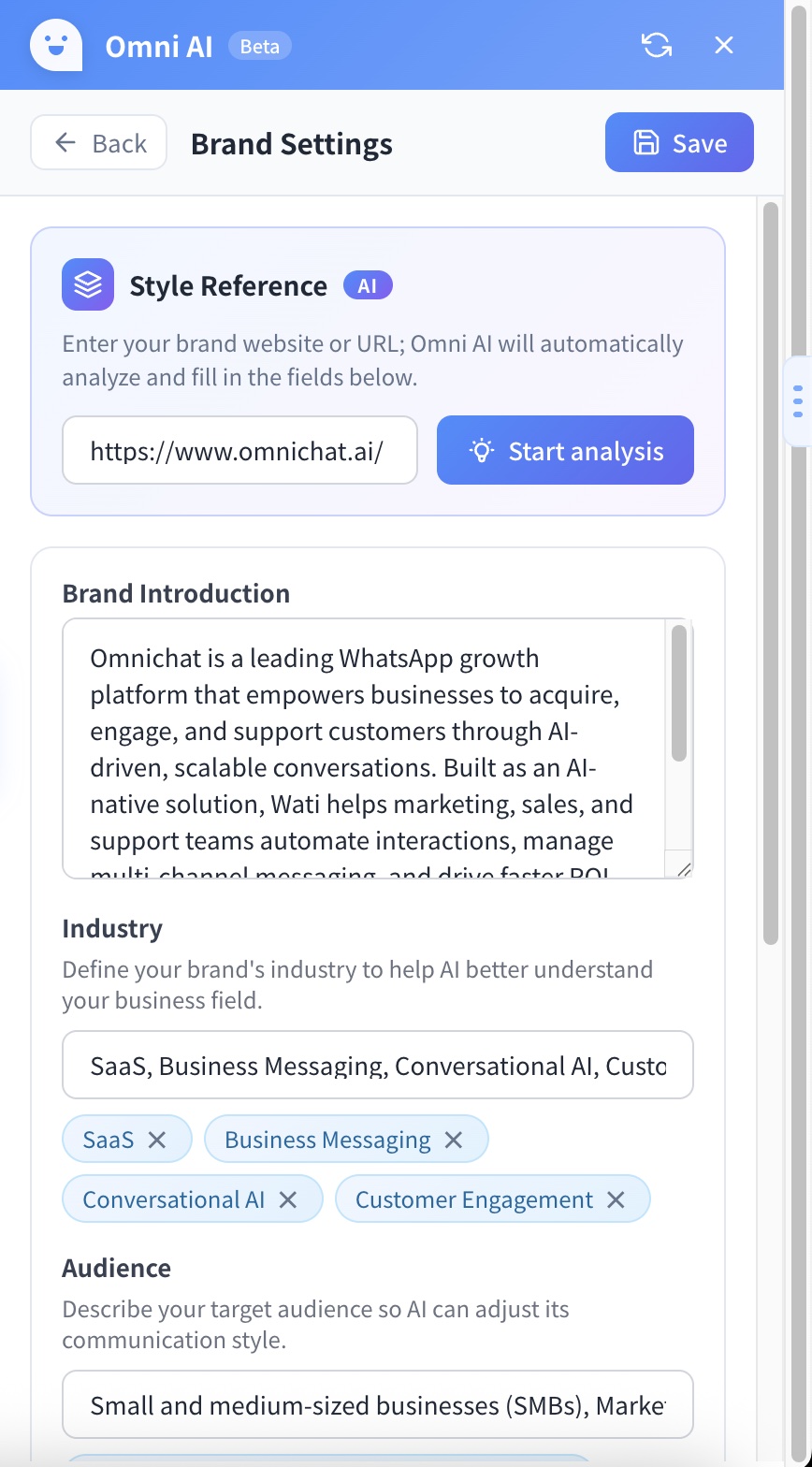This screenshot has height=1467, width=812.
Task: Remove the Business Messaging tag
Action: (x=454, y=1140)
